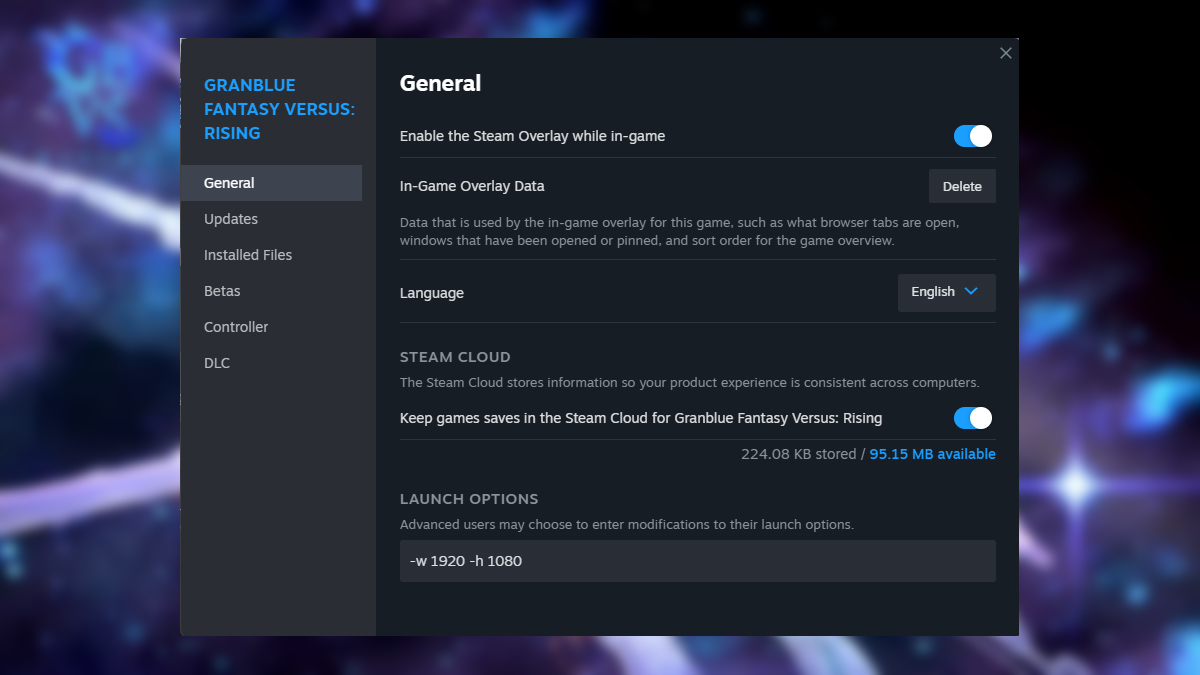Screen dimensions: 1200x675
Task: View the DLC section
Action: pos(217,362)
